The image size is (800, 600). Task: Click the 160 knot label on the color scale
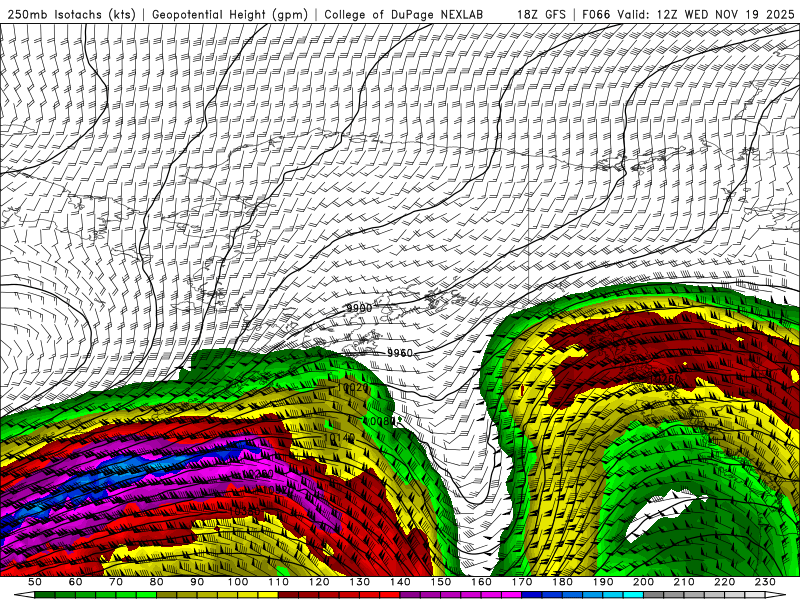481,582
